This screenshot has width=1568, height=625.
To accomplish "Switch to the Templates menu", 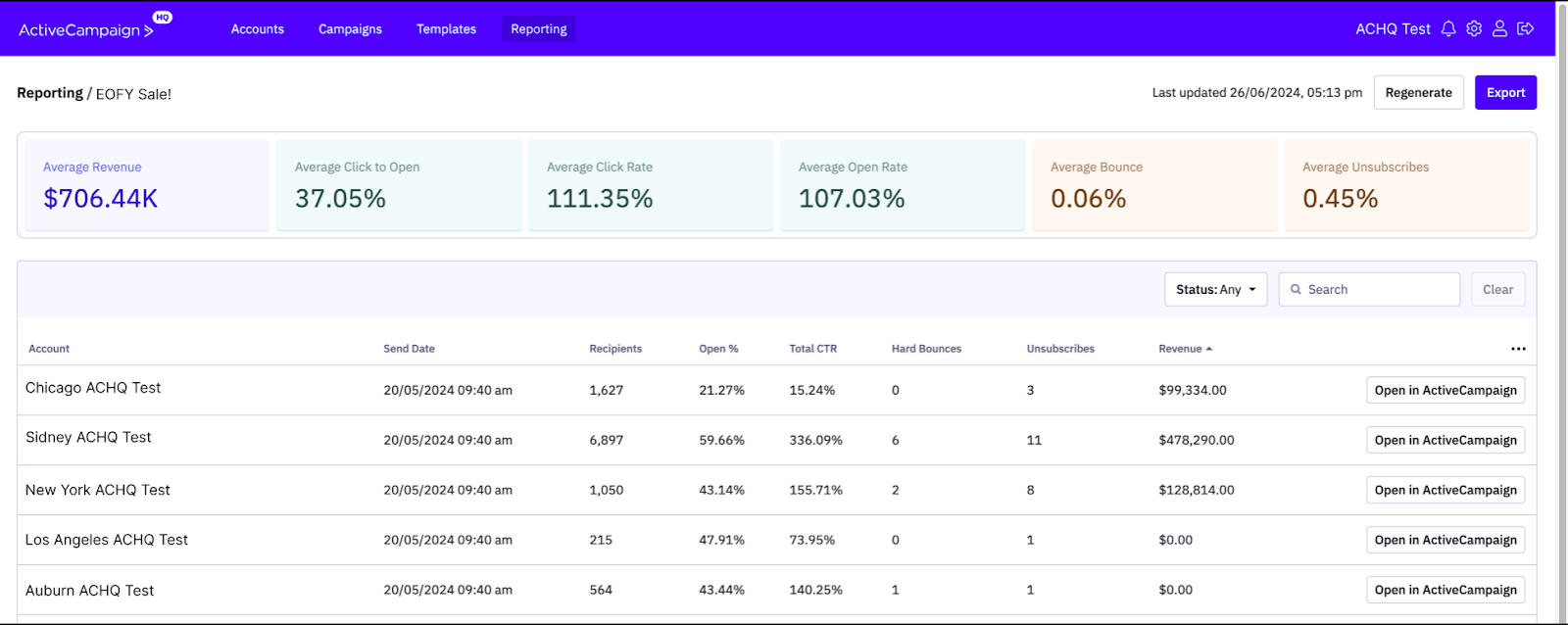I will (446, 29).
